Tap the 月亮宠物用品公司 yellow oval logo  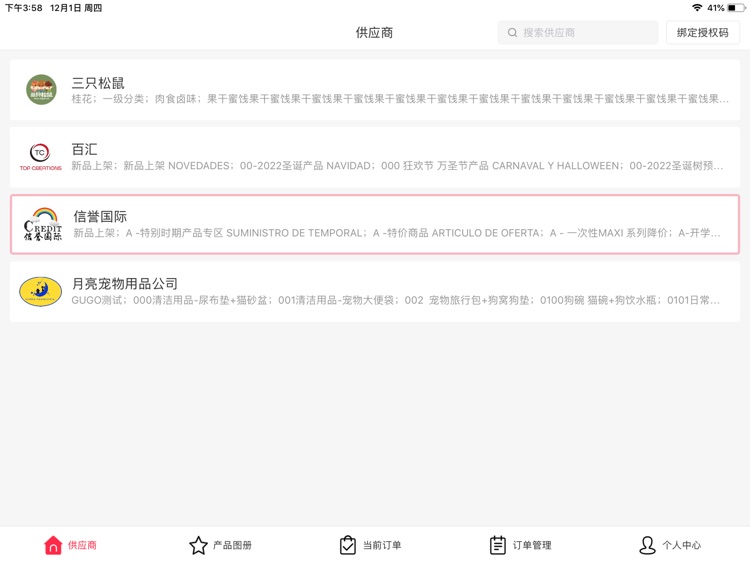pos(41,291)
